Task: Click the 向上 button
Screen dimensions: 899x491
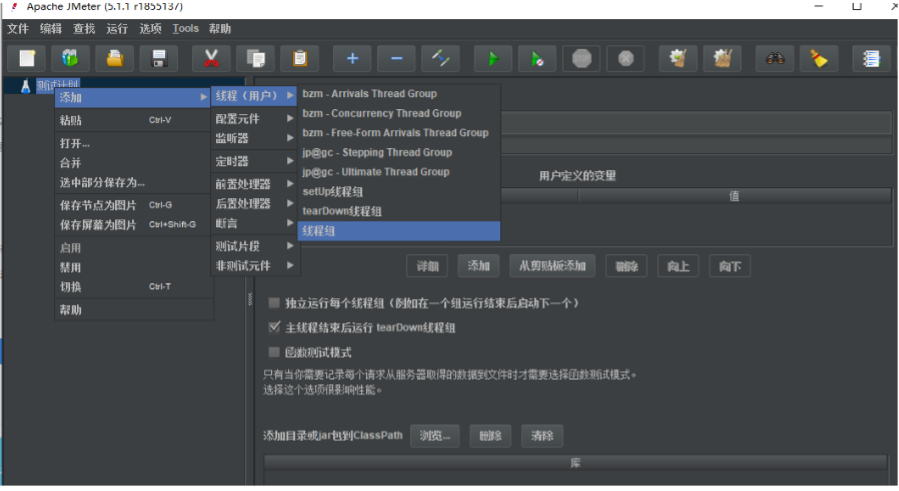Action: [x=678, y=266]
